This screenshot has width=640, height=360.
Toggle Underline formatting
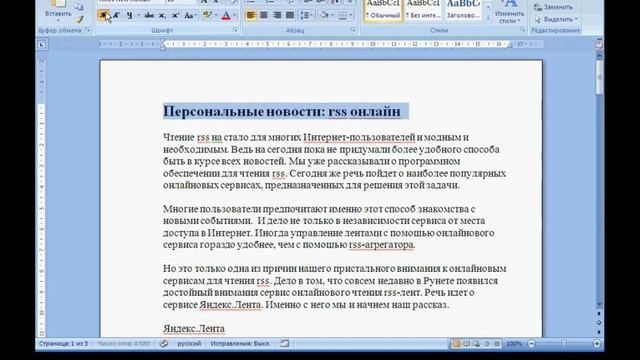[x=130, y=16]
